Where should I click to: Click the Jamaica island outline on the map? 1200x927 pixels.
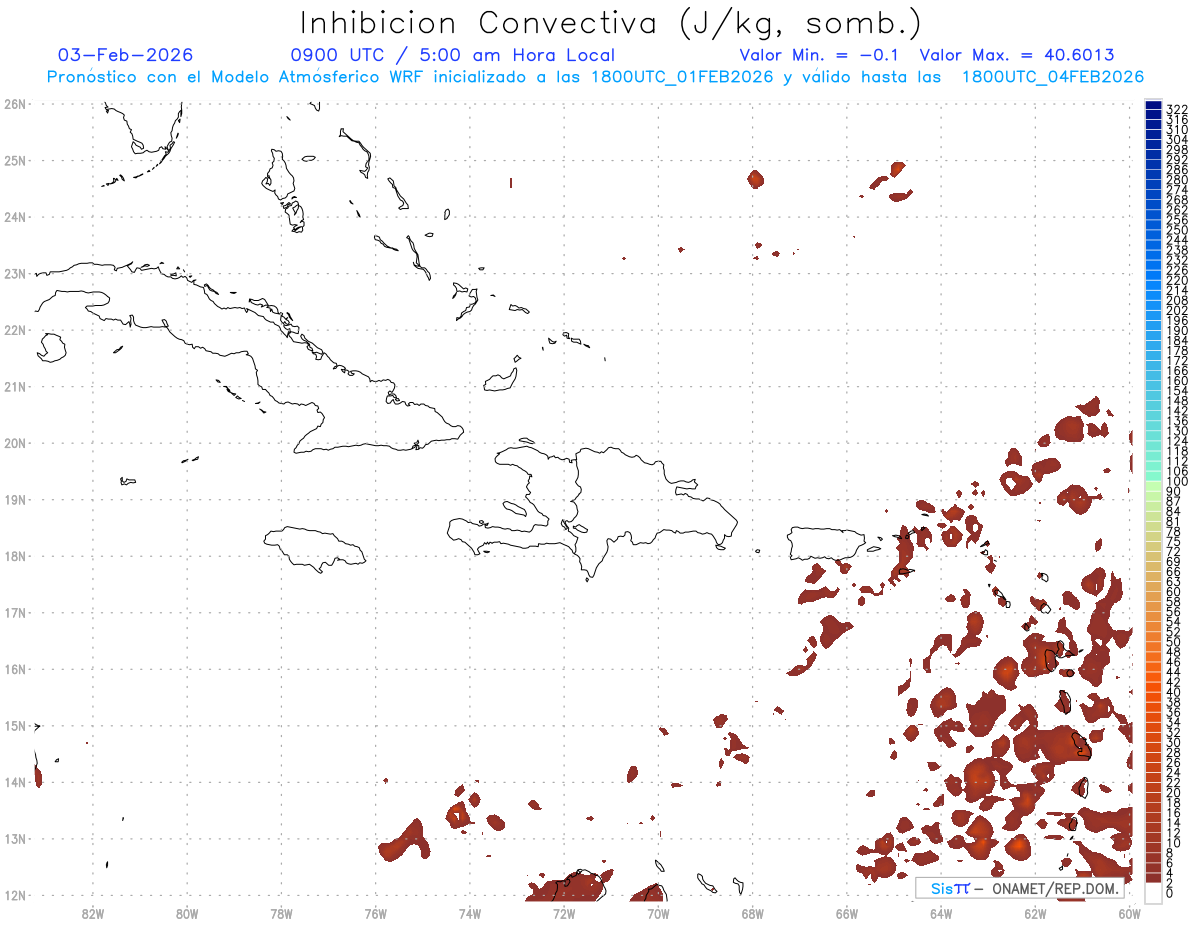[316, 548]
